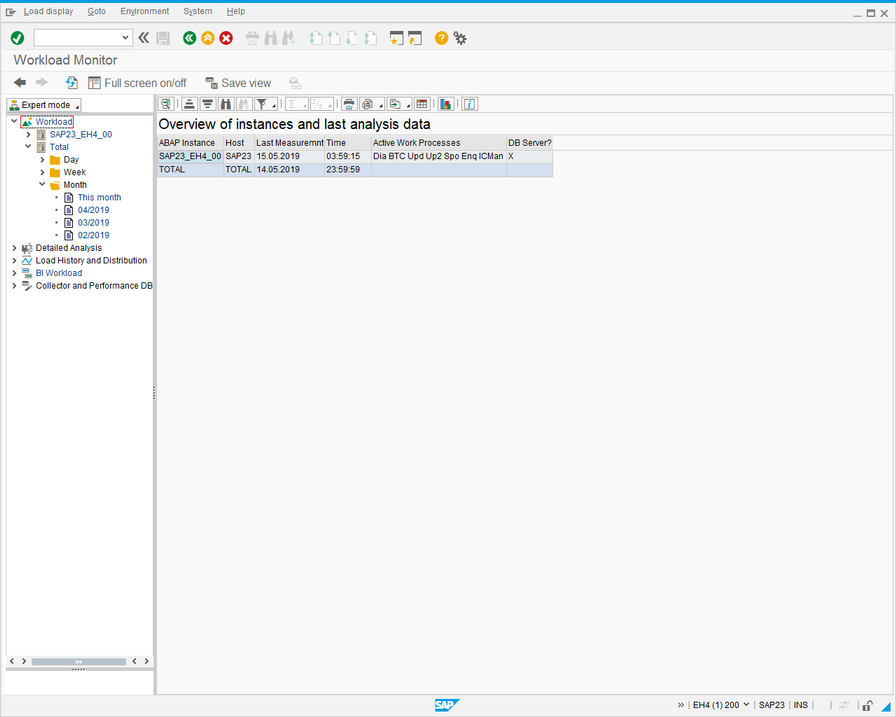Open the Expert mode dropdown
Screen dimensions: 896x717
pyautogui.click(x=44, y=105)
